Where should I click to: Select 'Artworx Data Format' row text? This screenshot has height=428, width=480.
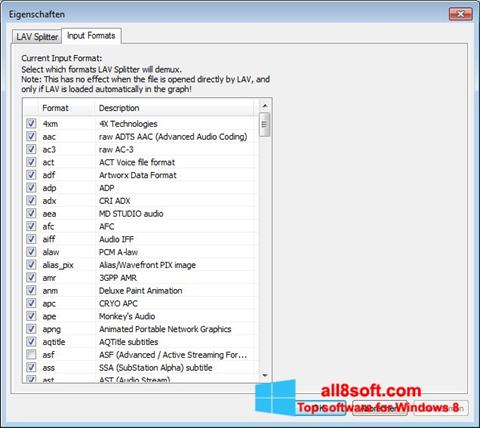point(138,175)
